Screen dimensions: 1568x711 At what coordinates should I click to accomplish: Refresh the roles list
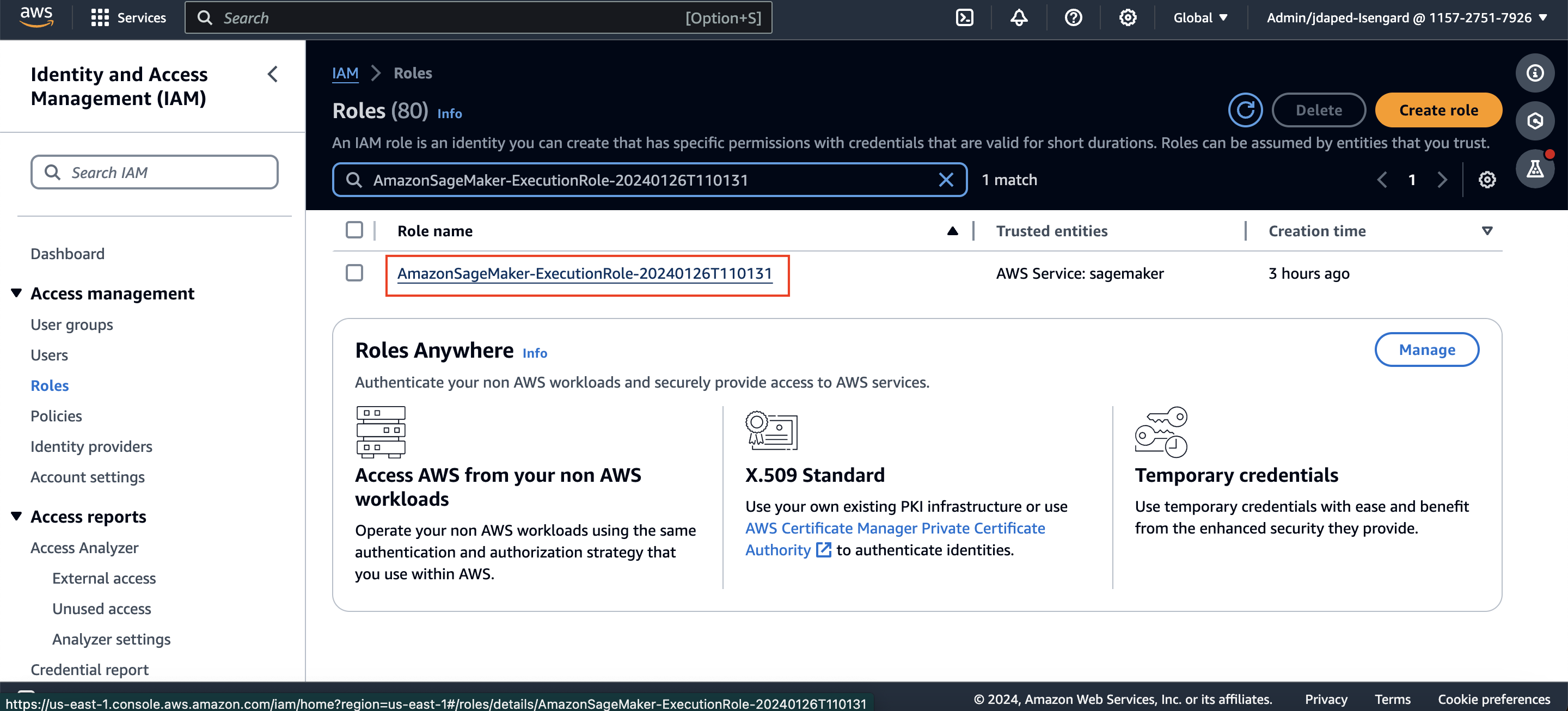pos(1245,110)
